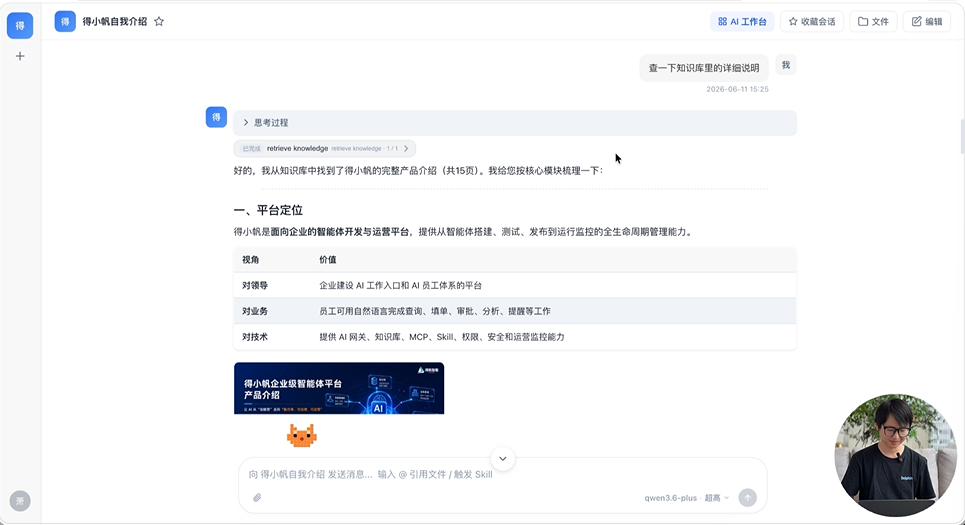Click the 价值 column header
The image size is (965, 525).
pyautogui.click(x=328, y=260)
